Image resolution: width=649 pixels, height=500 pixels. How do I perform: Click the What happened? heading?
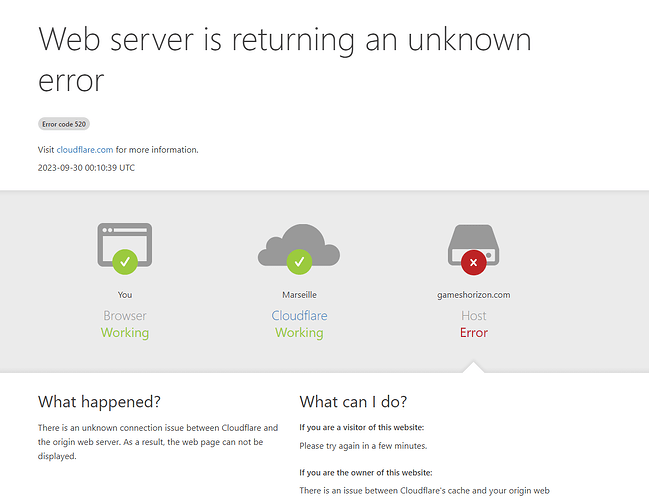tap(99, 401)
